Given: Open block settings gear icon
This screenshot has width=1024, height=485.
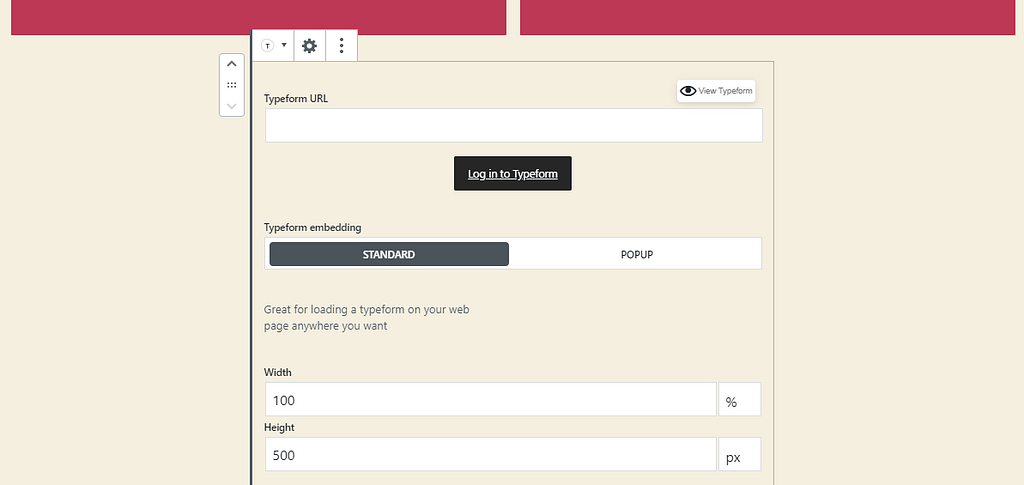Looking at the screenshot, I should pyautogui.click(x=310, y=46).
